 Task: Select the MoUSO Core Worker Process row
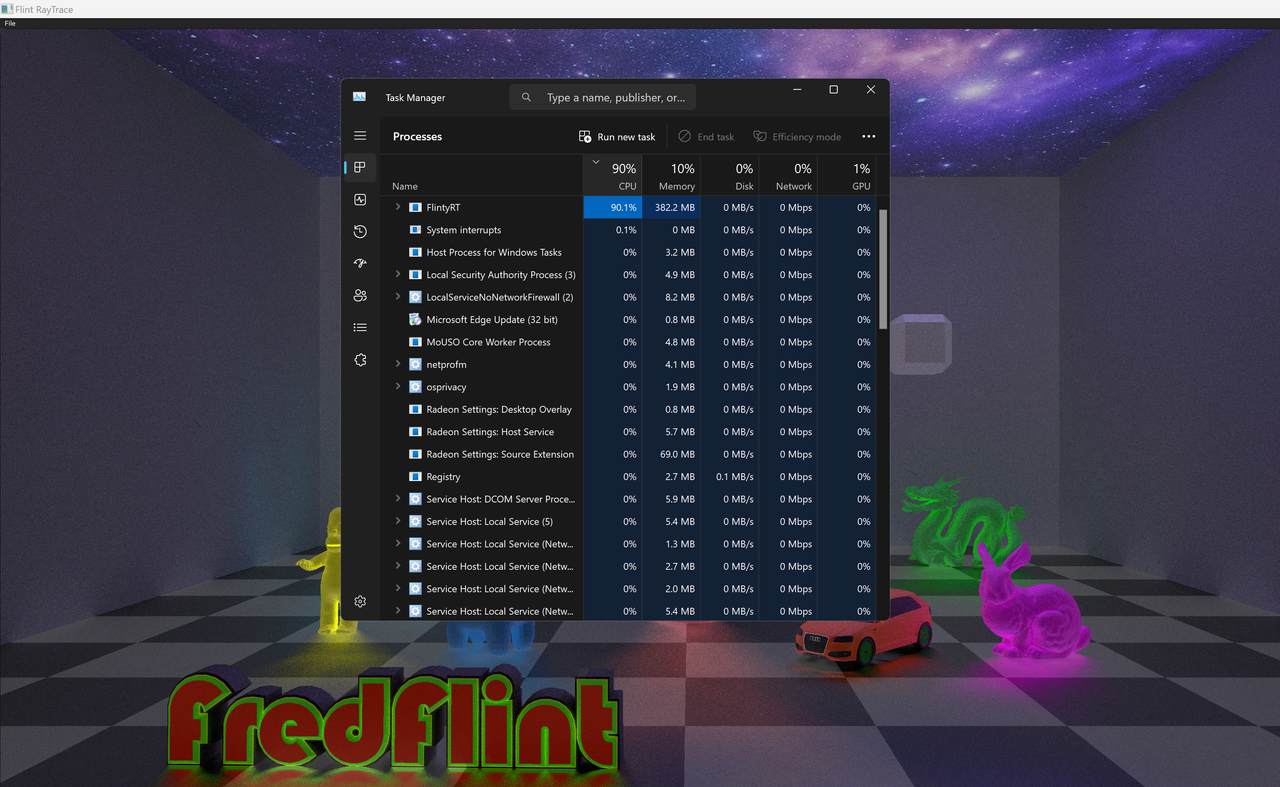click(x=630, y=342)
